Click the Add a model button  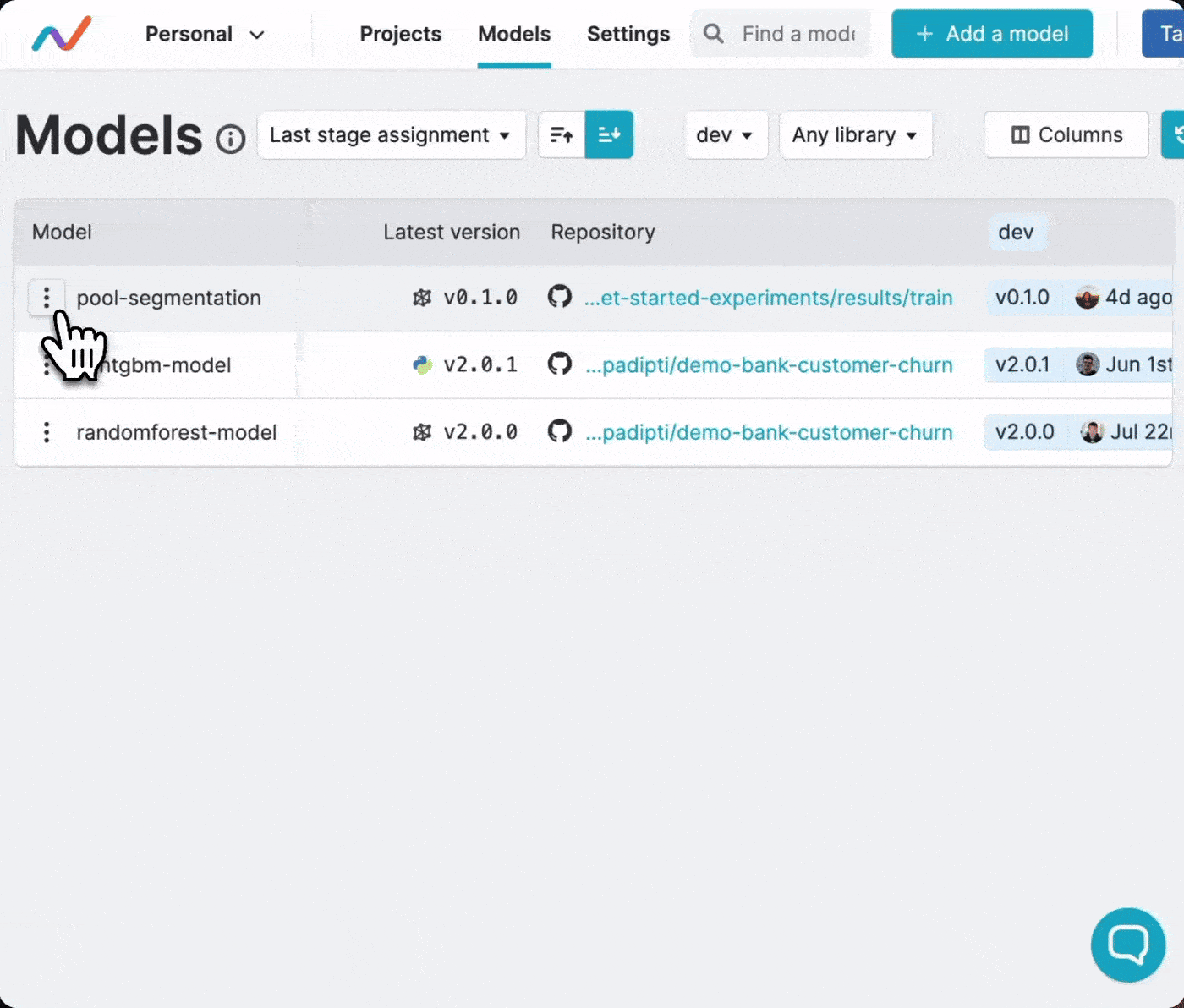(x=991, y=33)
